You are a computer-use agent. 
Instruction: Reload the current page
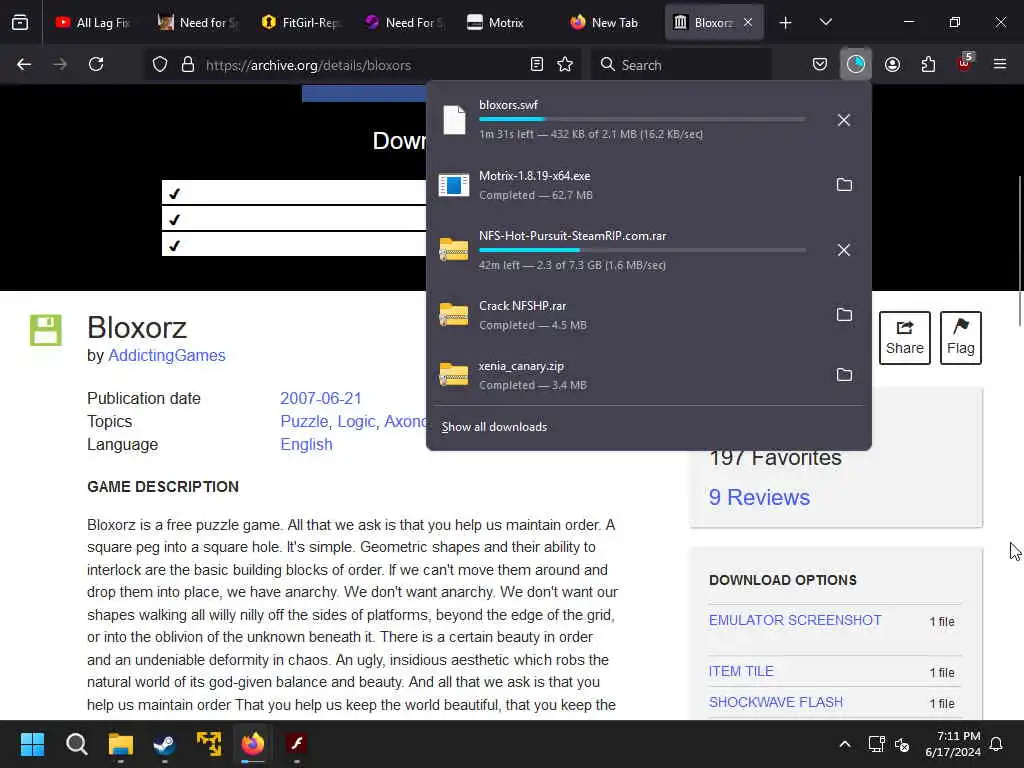(x=96, y=65)
